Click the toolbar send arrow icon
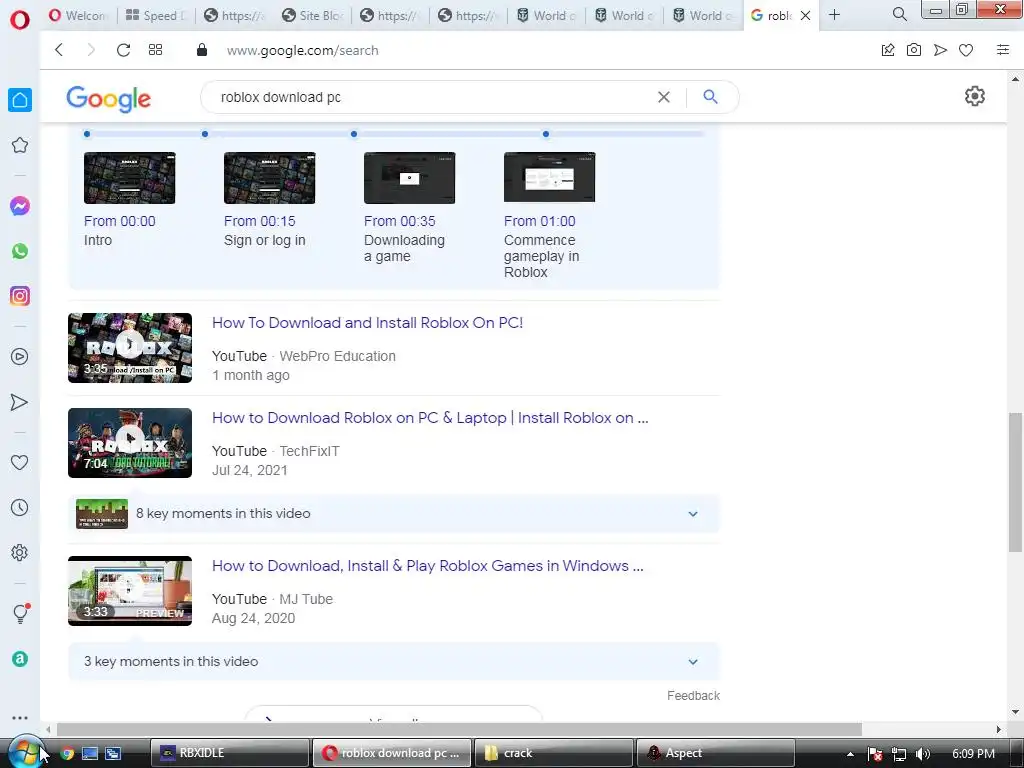 (x=940, y=50)
